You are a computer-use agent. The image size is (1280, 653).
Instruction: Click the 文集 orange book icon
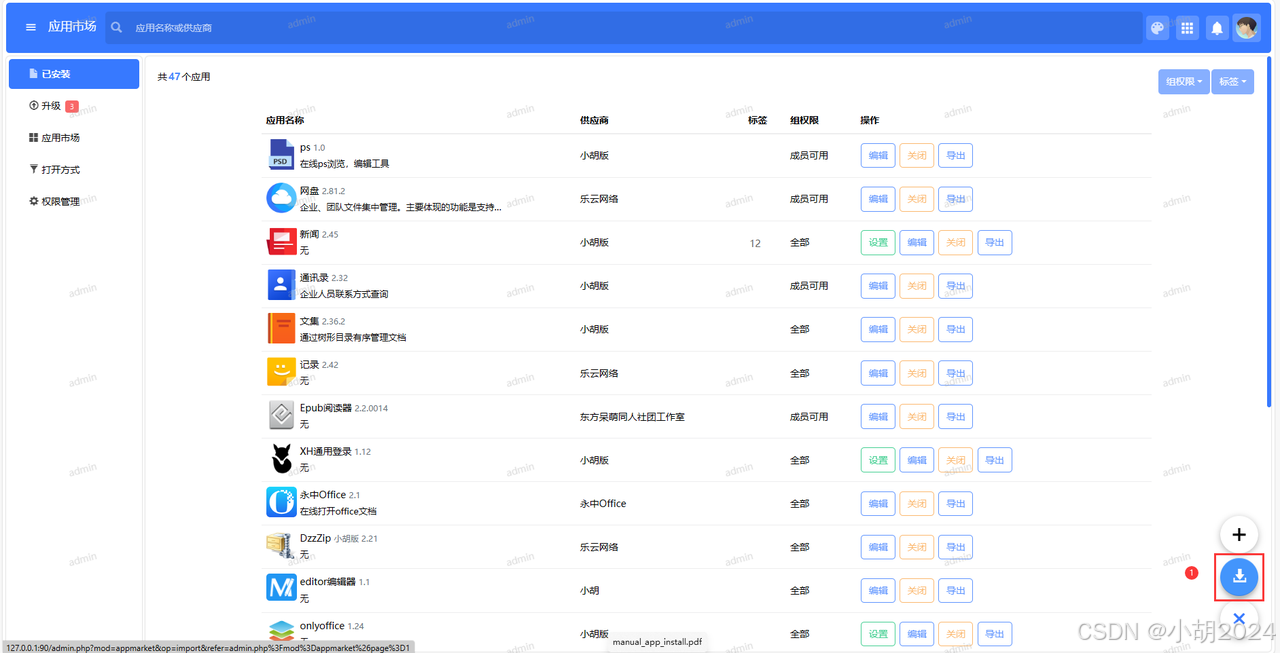281,329
